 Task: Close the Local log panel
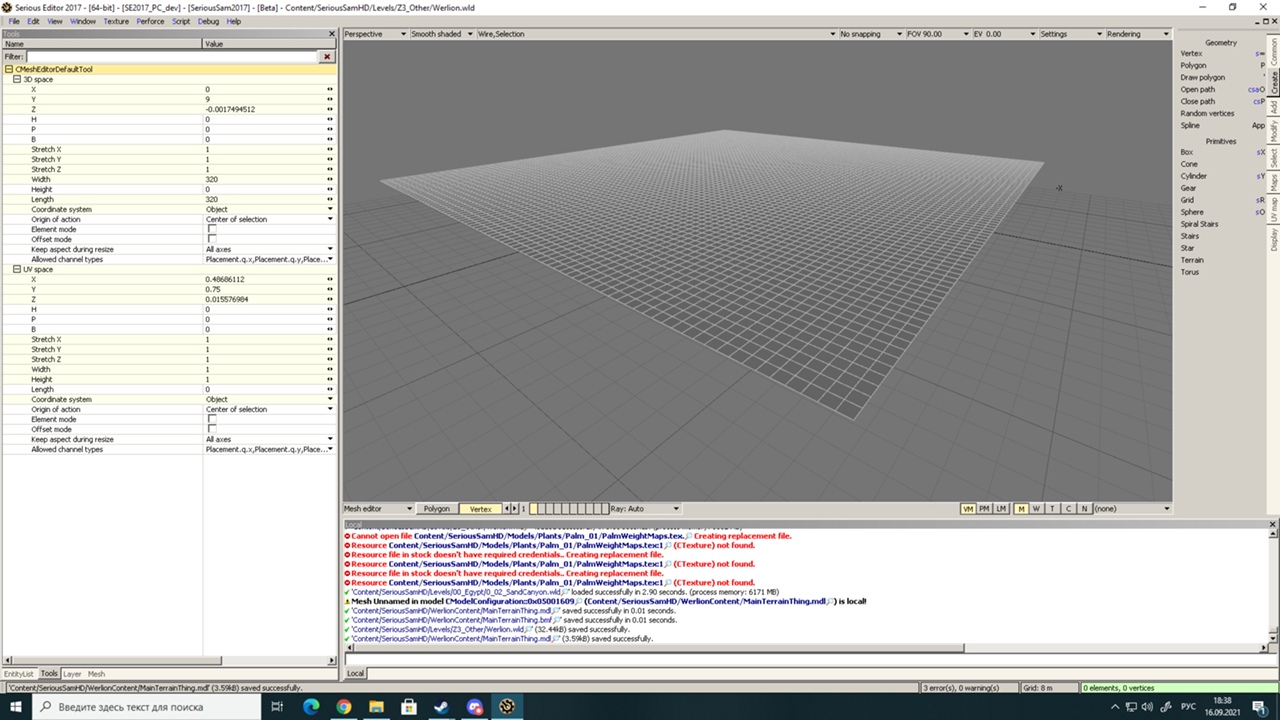click(x=1273, y=524)
